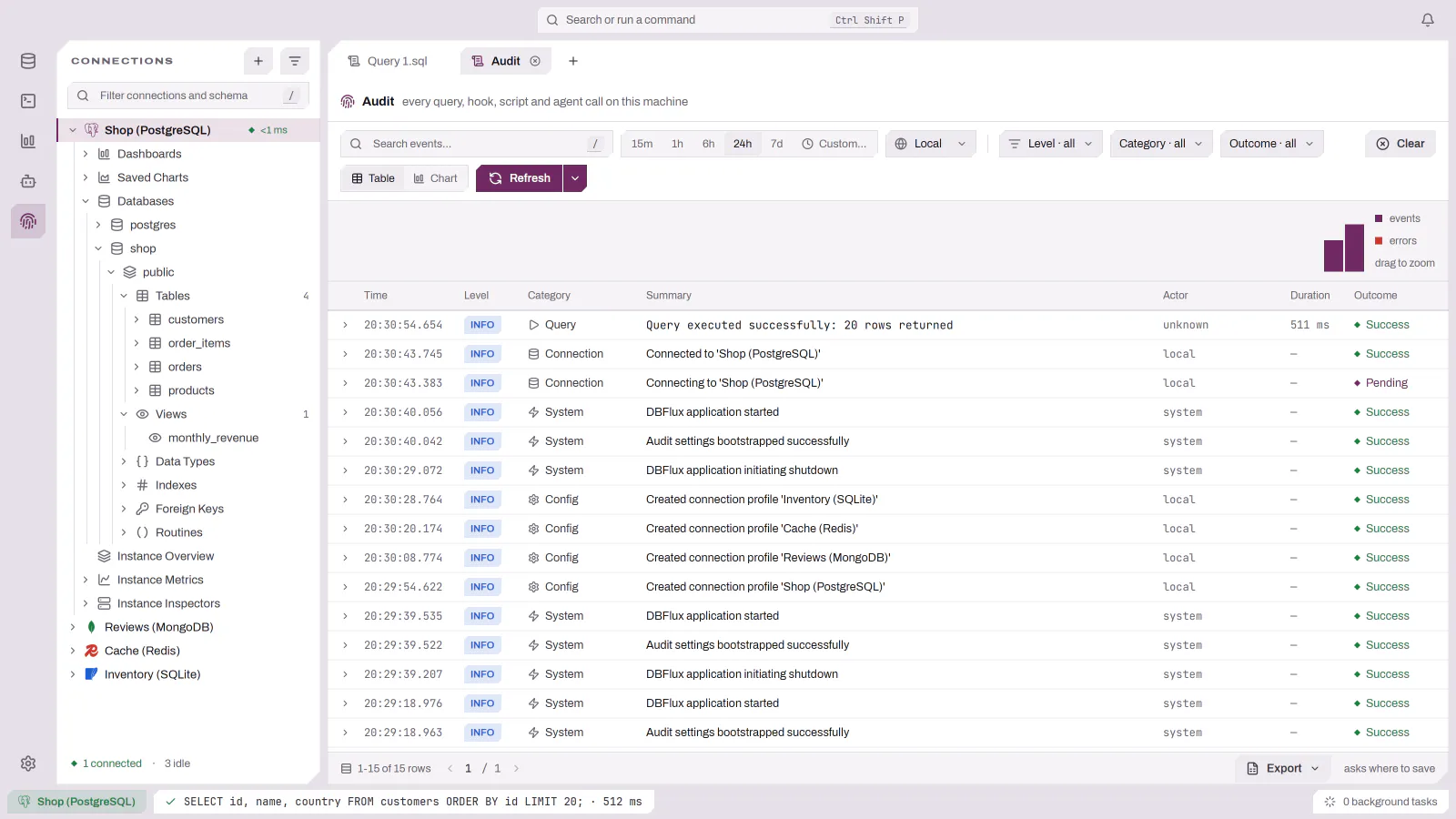This screenshot has width=1456, height=819.
Task: Open a new tab with plus icon
Action: 573,61
